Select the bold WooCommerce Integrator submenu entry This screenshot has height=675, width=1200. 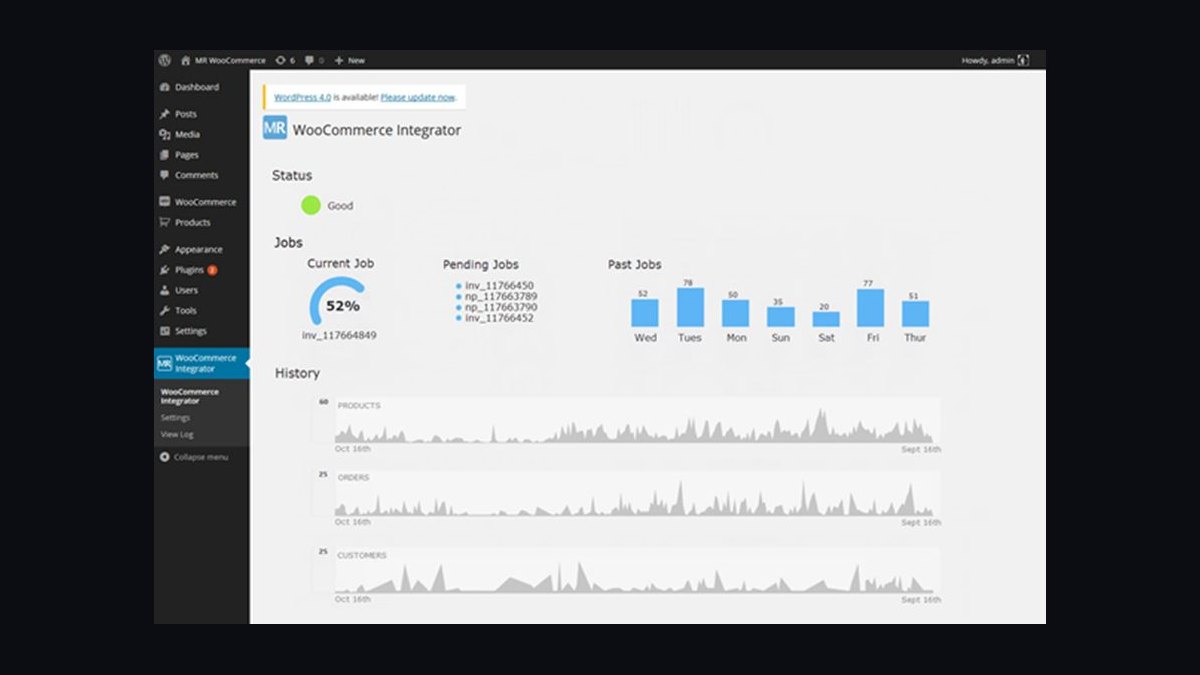point(190,396)
